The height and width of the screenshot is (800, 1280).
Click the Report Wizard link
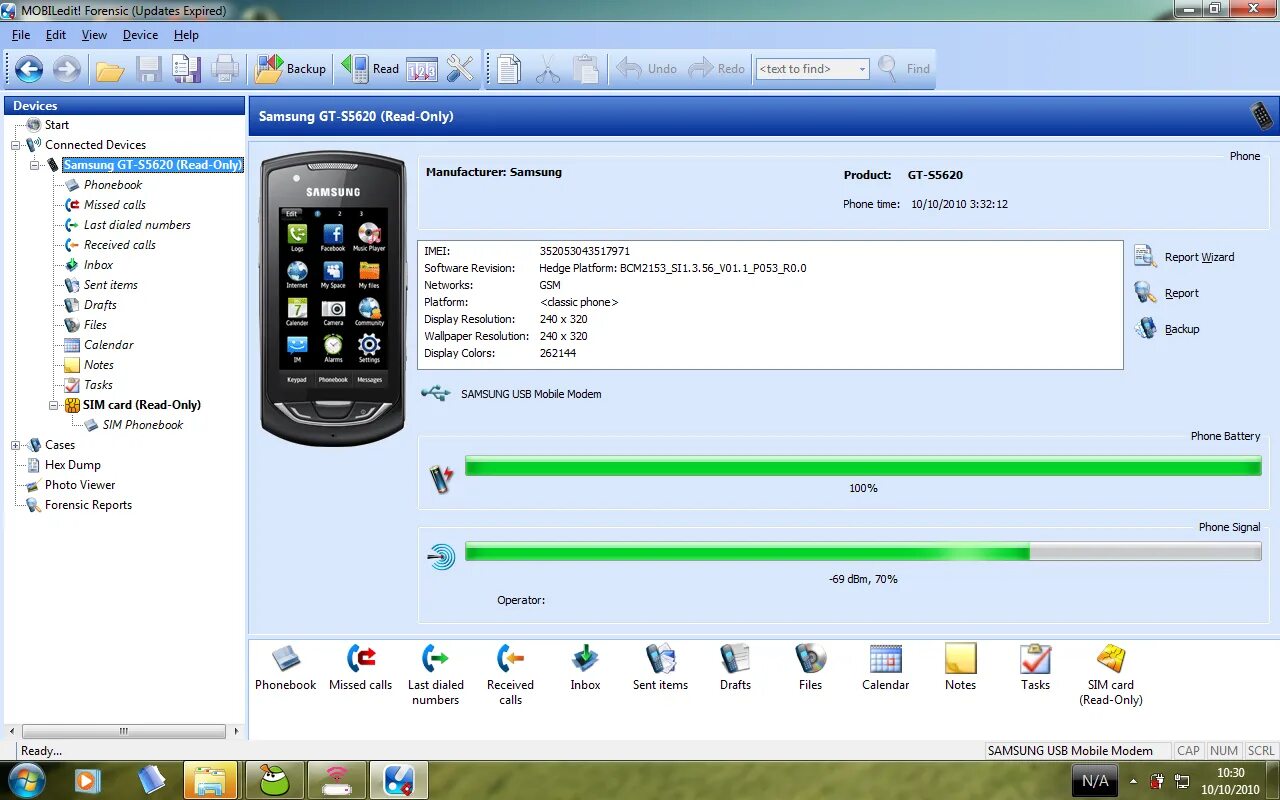pos(1199,257)
